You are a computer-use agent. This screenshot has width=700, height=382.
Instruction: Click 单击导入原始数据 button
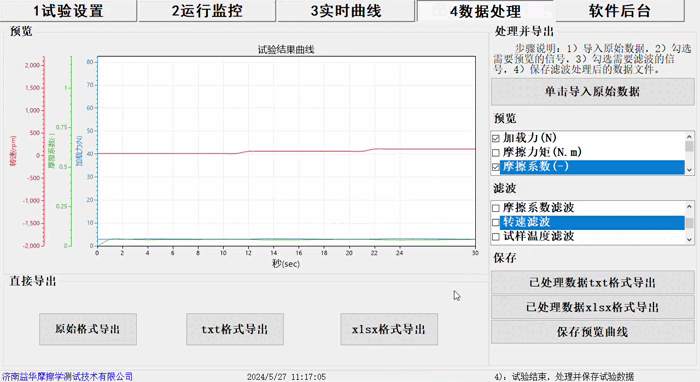(x=592, y=92)
